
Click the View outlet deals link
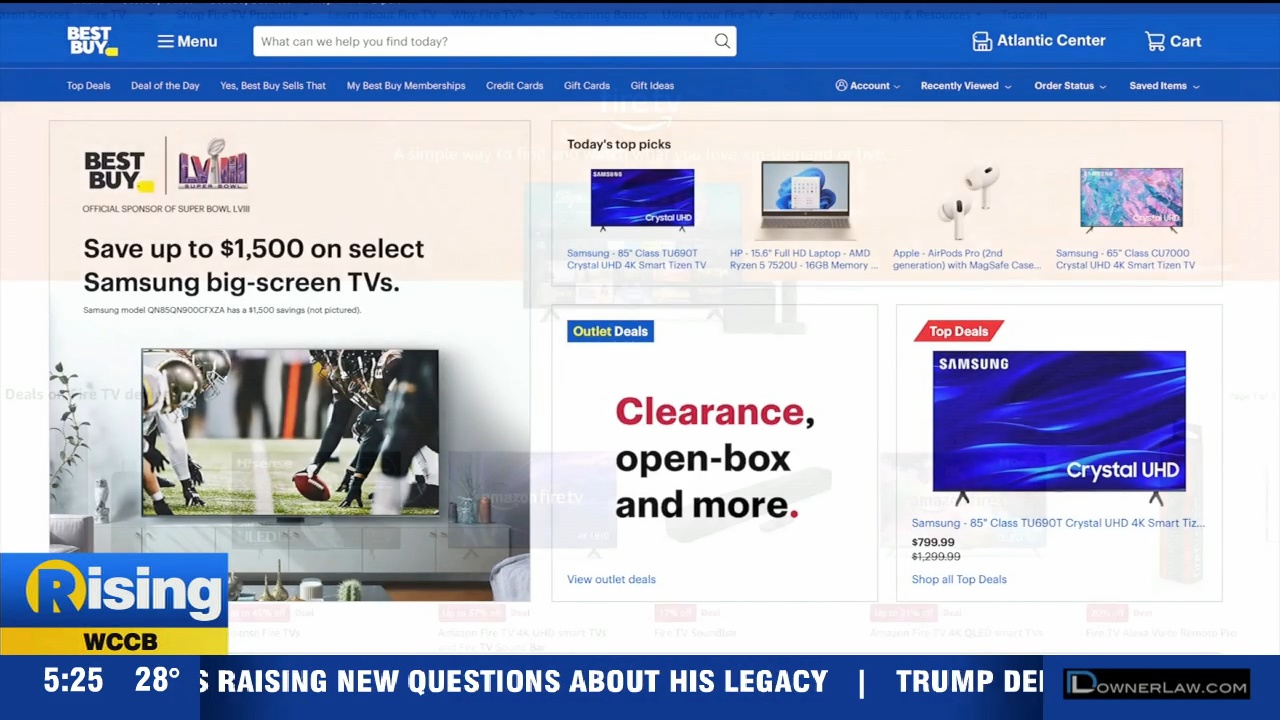click(x=611, y=579)
